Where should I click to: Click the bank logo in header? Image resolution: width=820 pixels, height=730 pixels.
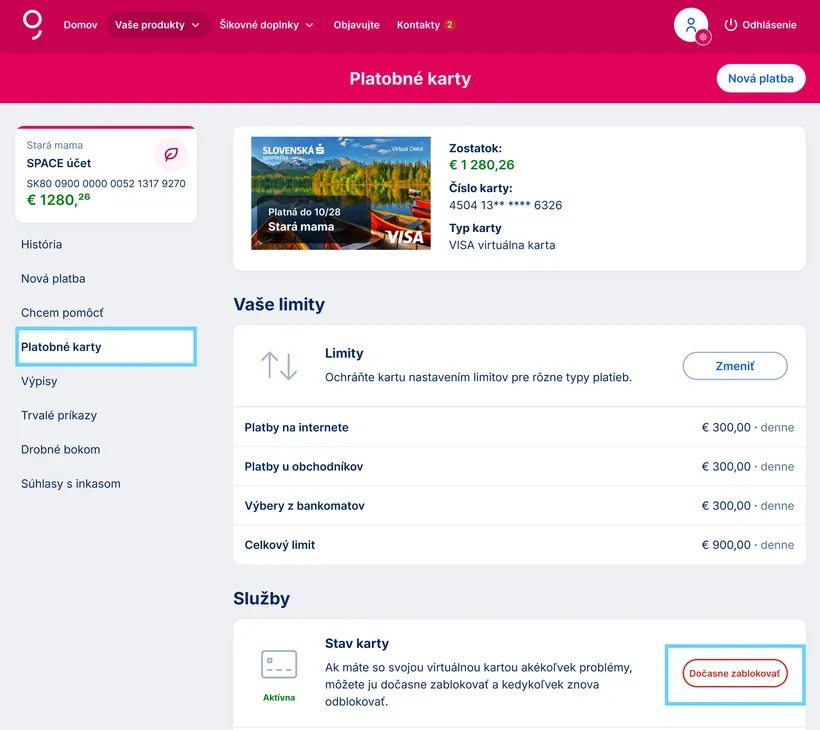33,24
